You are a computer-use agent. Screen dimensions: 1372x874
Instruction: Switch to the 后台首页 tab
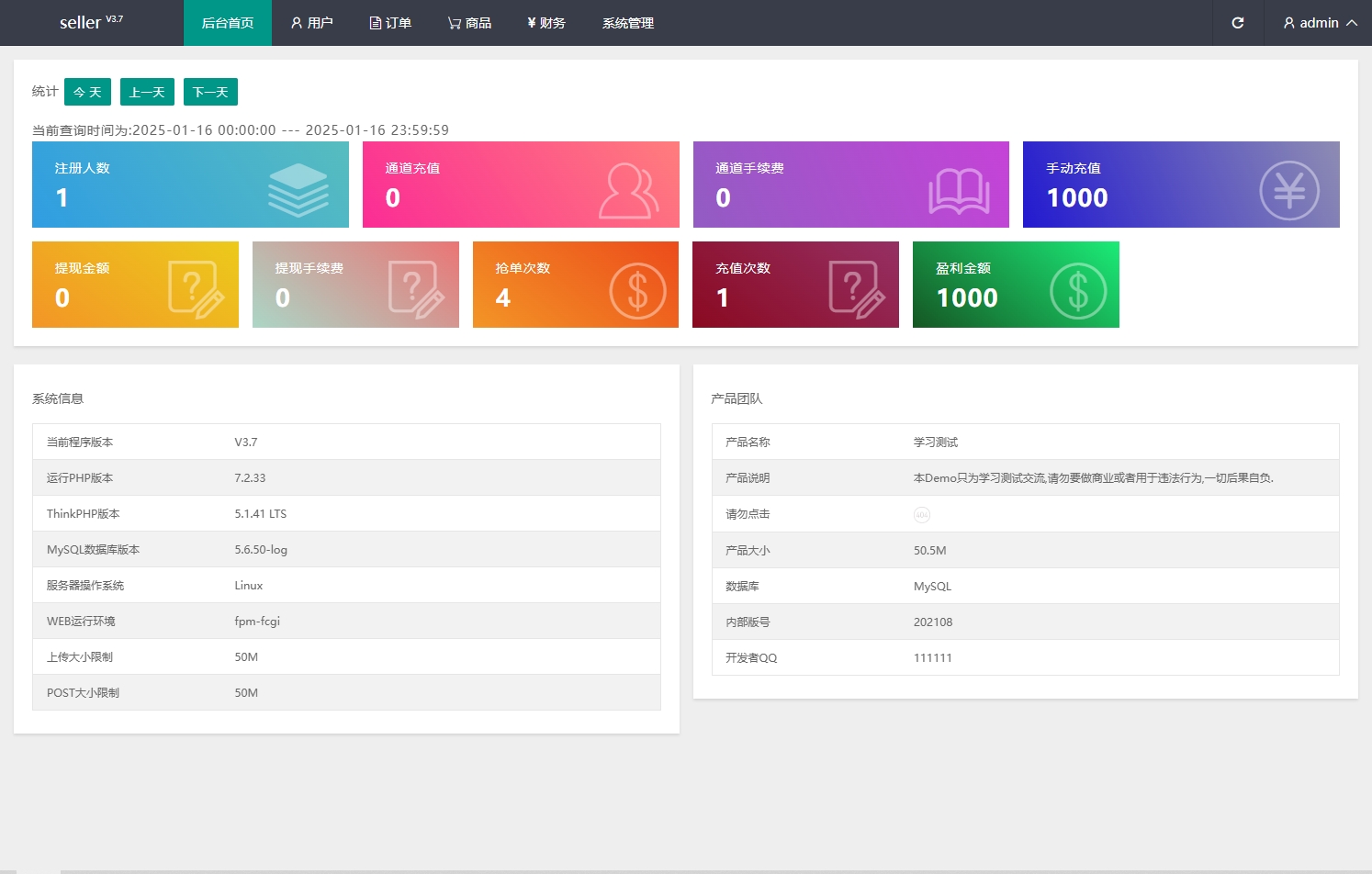228,23
